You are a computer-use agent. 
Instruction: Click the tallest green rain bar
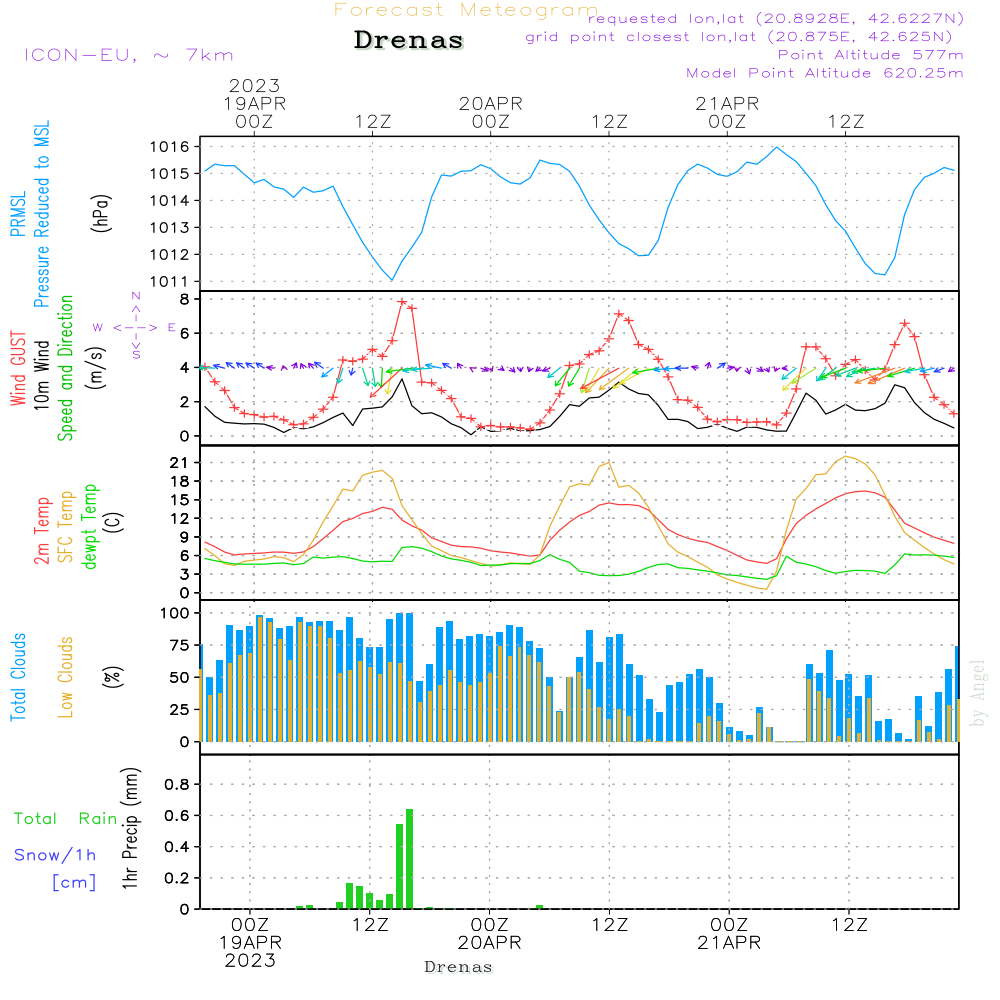(409, 859)
